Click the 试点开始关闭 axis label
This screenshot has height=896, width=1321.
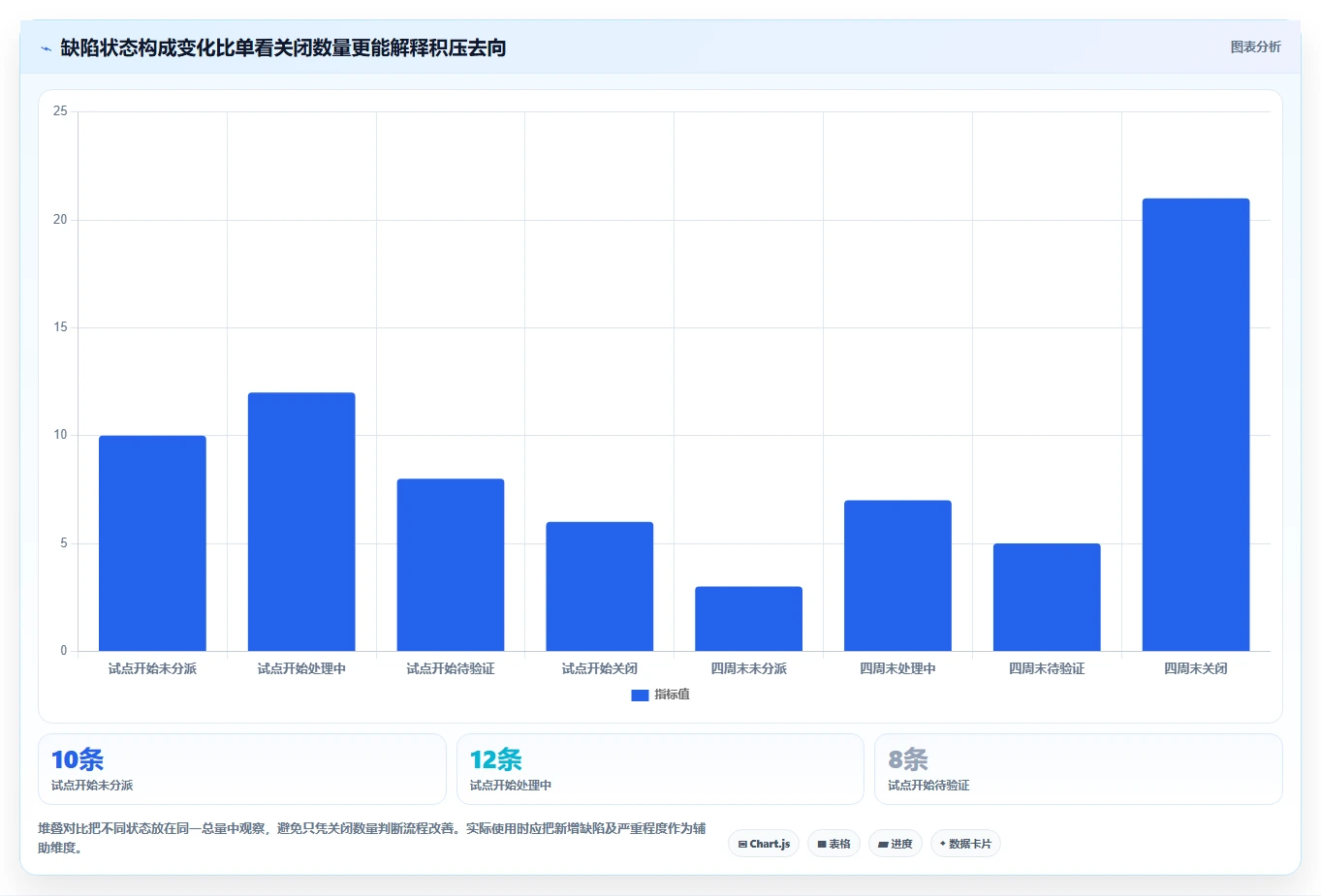click(600, 668)
